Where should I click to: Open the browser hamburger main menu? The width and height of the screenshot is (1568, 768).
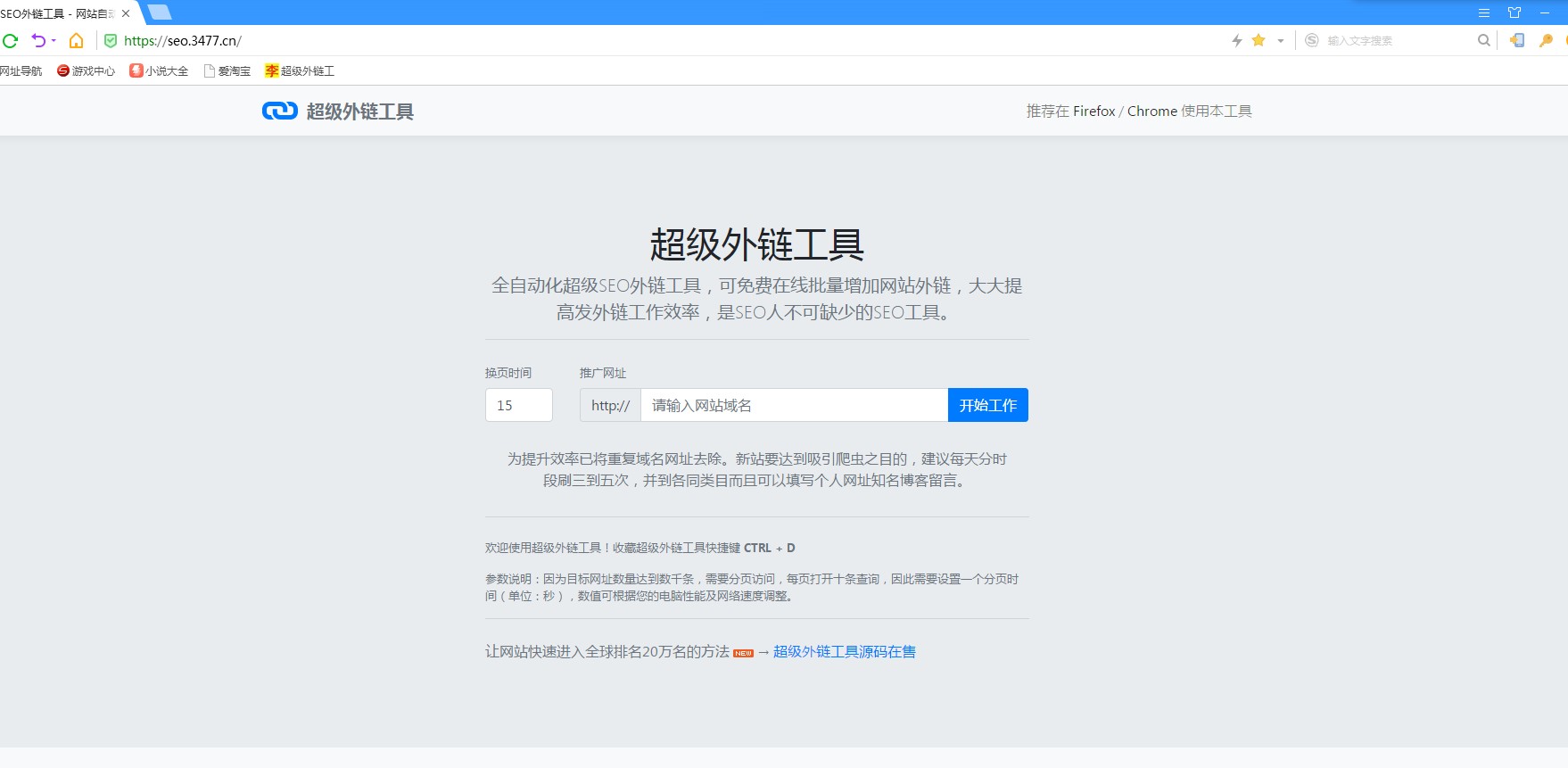tap(1484, 12)
